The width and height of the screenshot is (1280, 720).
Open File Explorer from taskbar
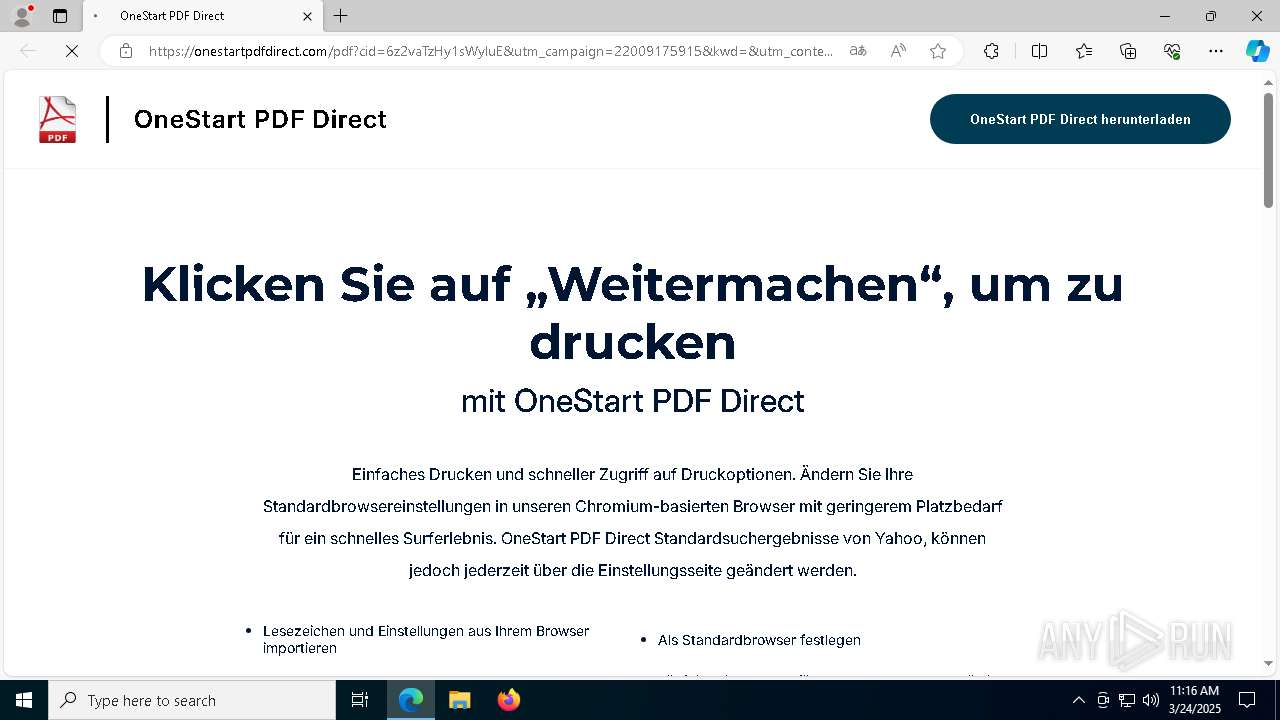(460, 700)
